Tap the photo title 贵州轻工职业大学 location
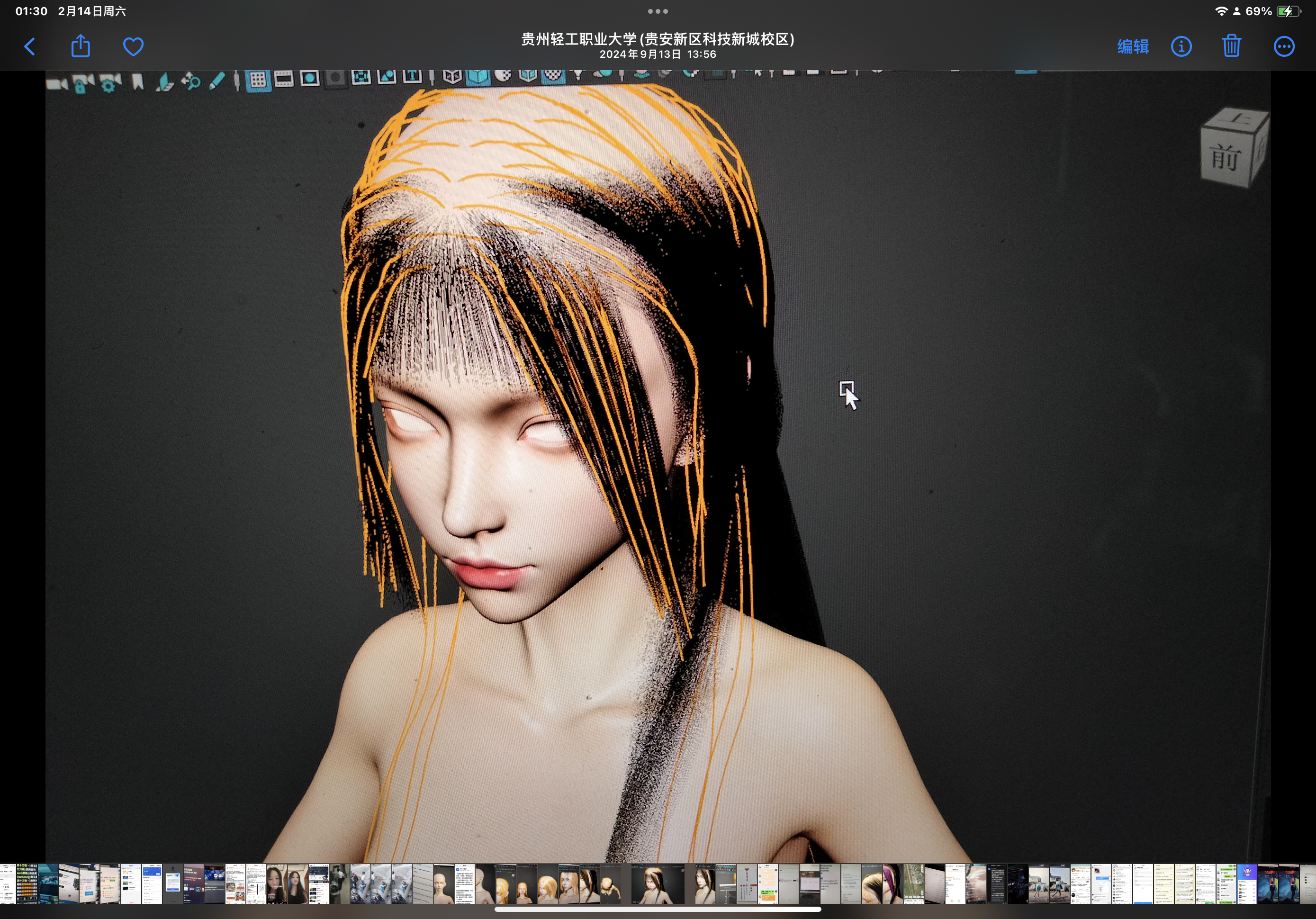Screen dimensions: 1316x919 658,39
